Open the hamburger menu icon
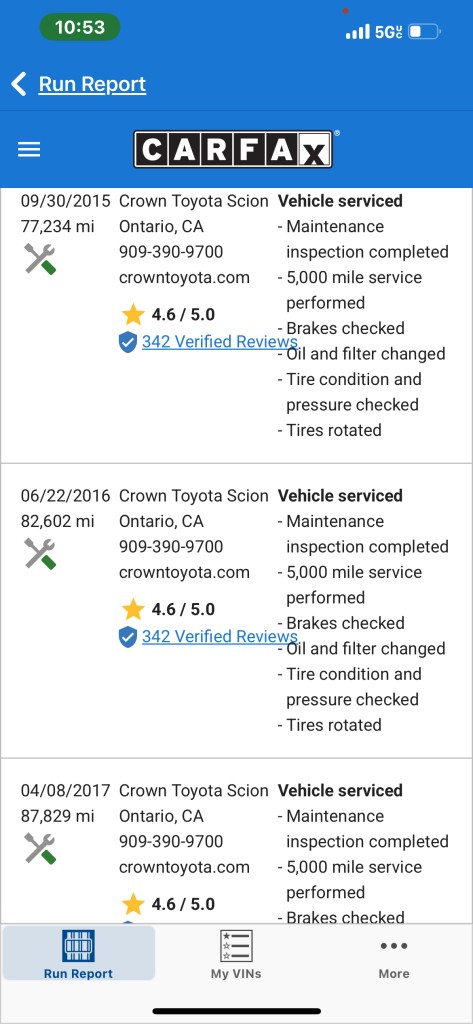Viewport: 473px width, 1024px height. [x=29, y=150]
